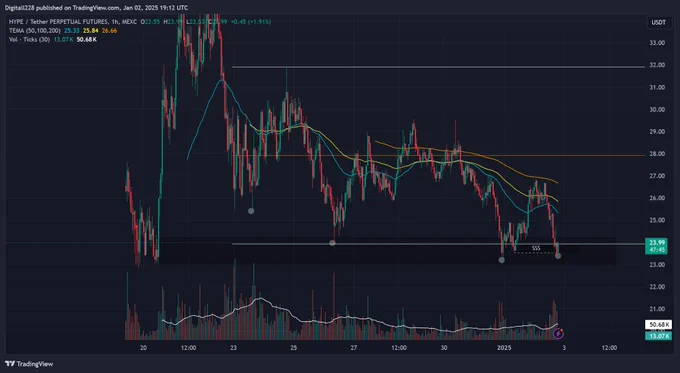Click the 32.00 price axis label
This screenshot has width=680, height=373.
[657, 65]
